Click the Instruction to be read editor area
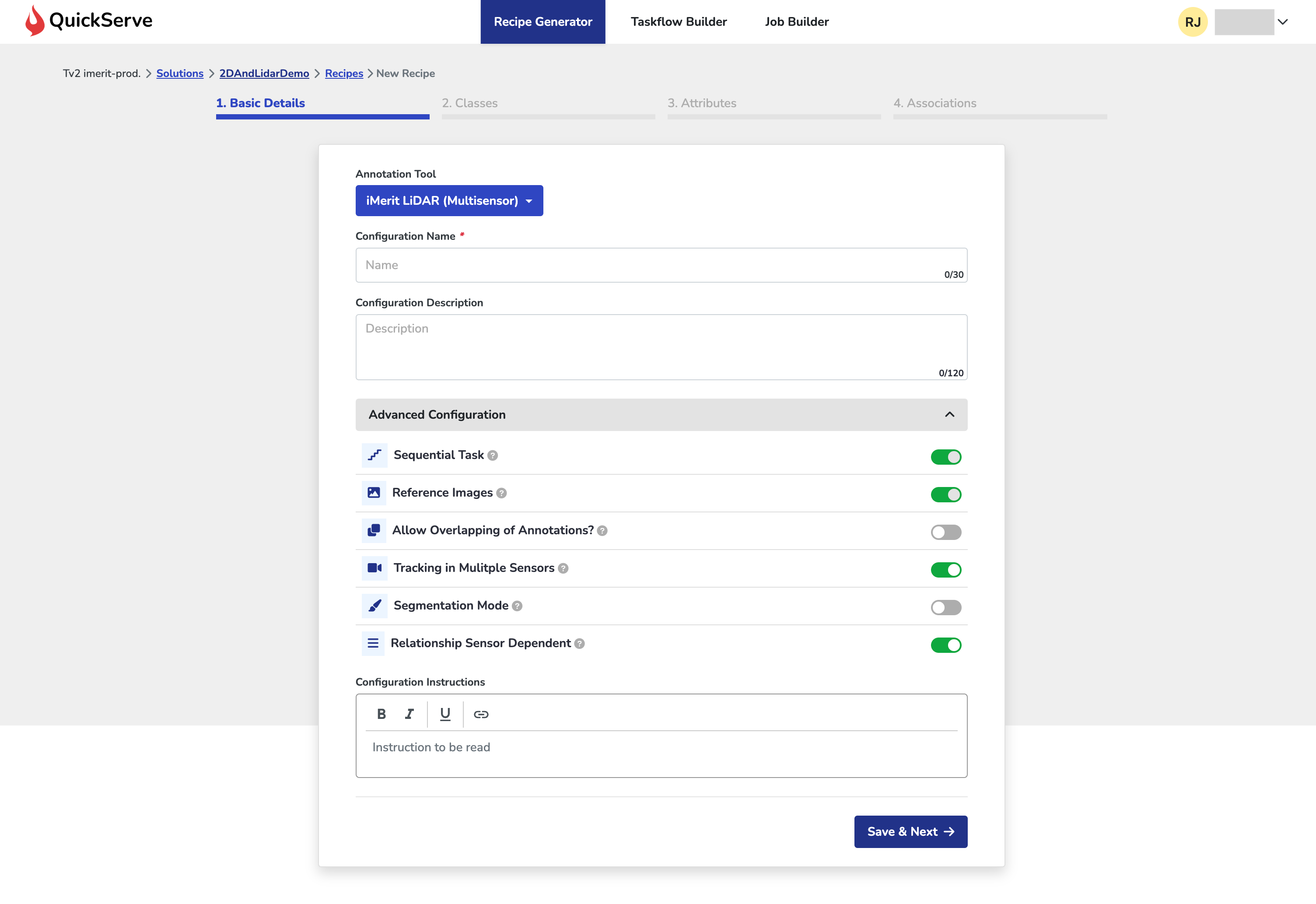The image size is (1316, 904). (661, 753)
